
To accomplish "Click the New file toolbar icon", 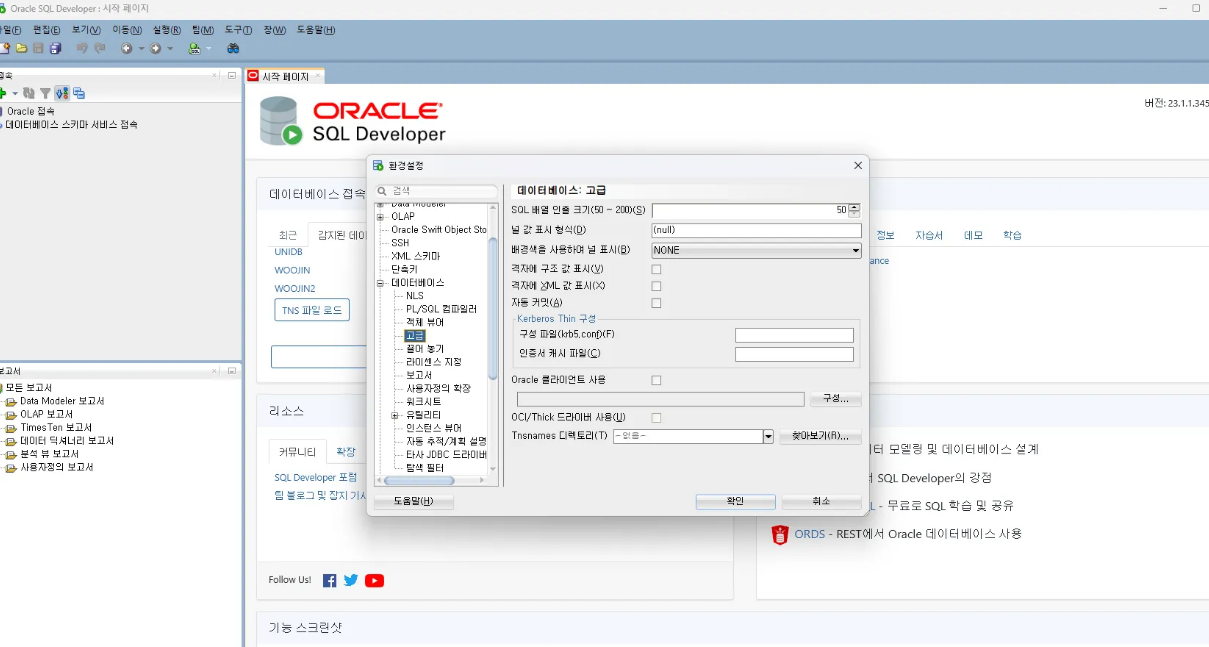I will [5, 48].
